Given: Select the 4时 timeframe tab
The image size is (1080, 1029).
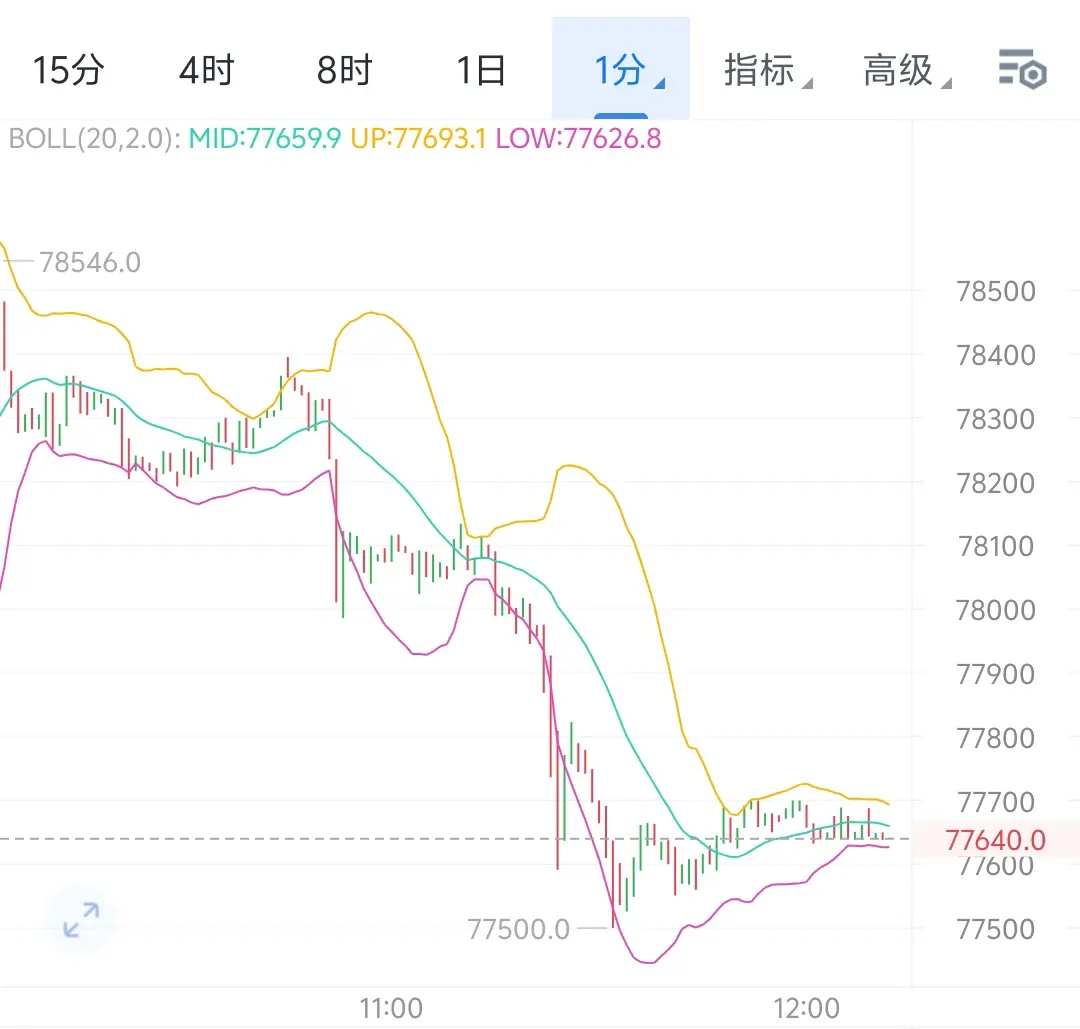Looking at the screenshot, I should coord(207,70).
